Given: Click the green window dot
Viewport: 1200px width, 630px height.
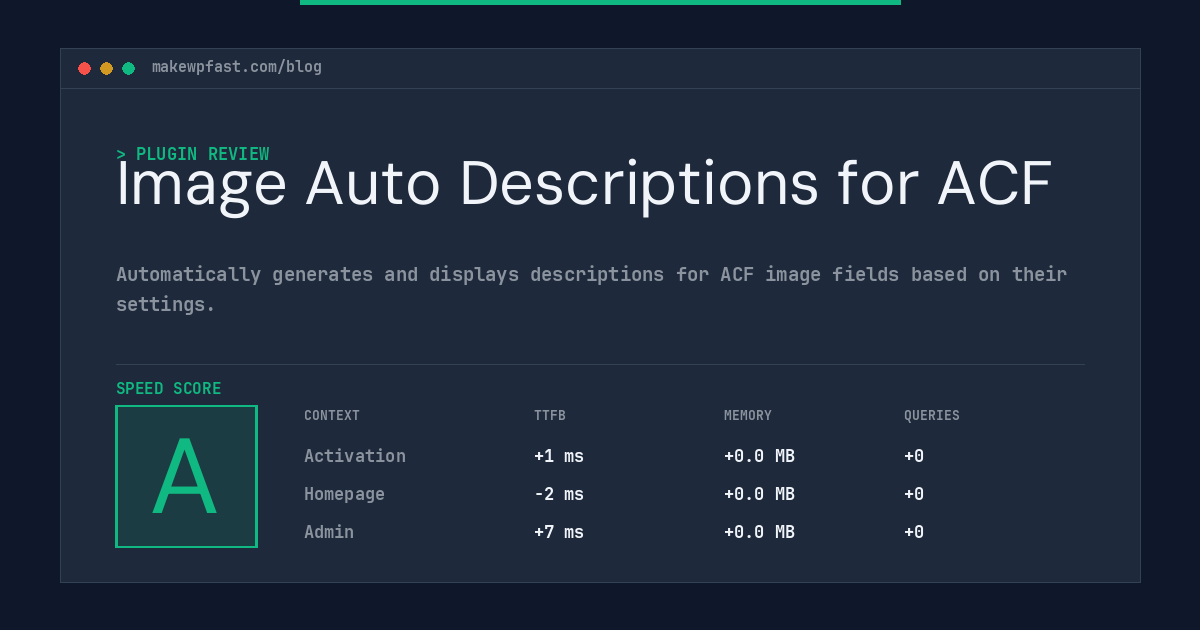Looking at the screenshot, I should click(128, 68).
